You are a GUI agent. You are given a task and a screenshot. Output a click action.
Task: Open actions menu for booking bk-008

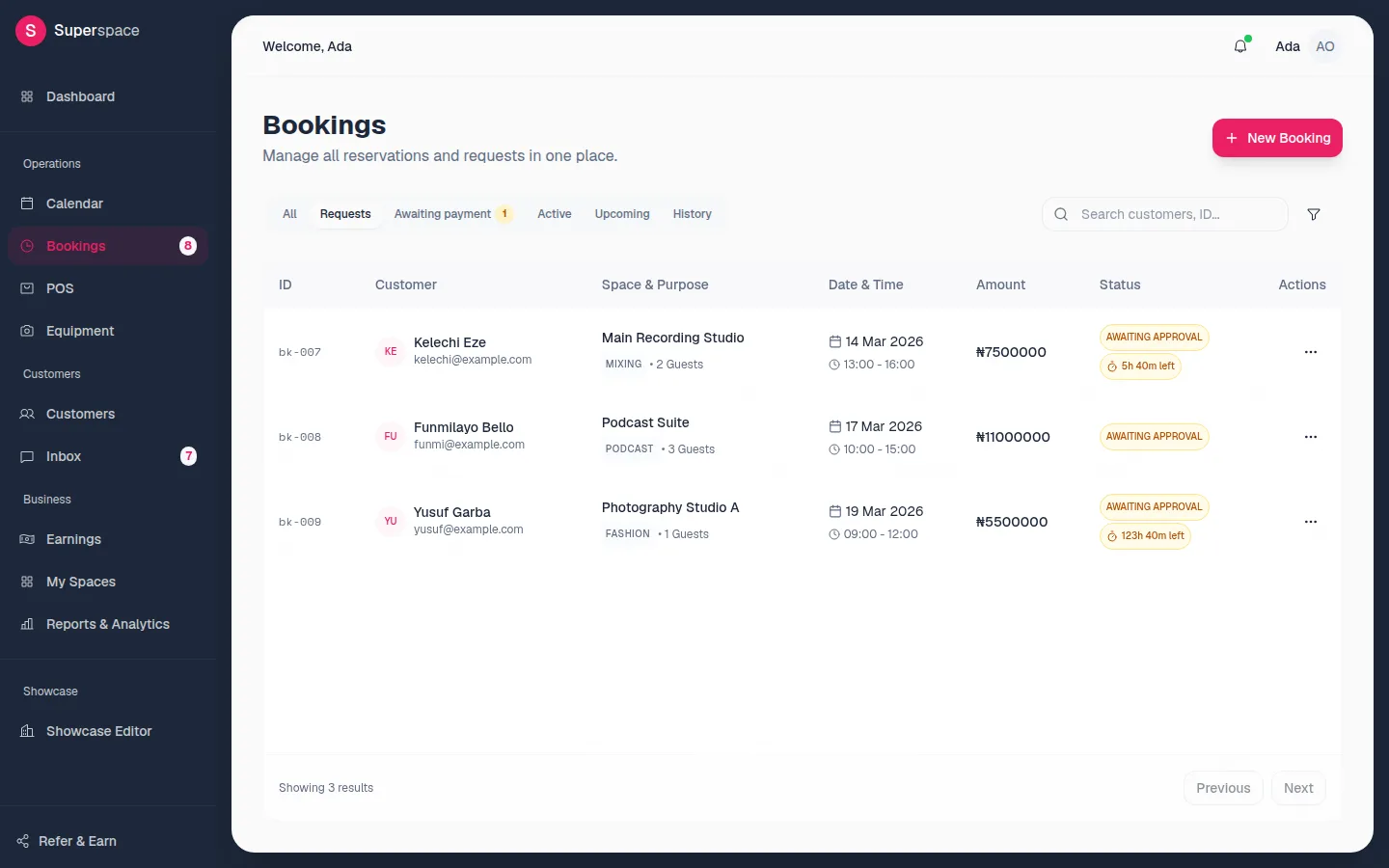pyautogui.click(x=1311, y=437)
